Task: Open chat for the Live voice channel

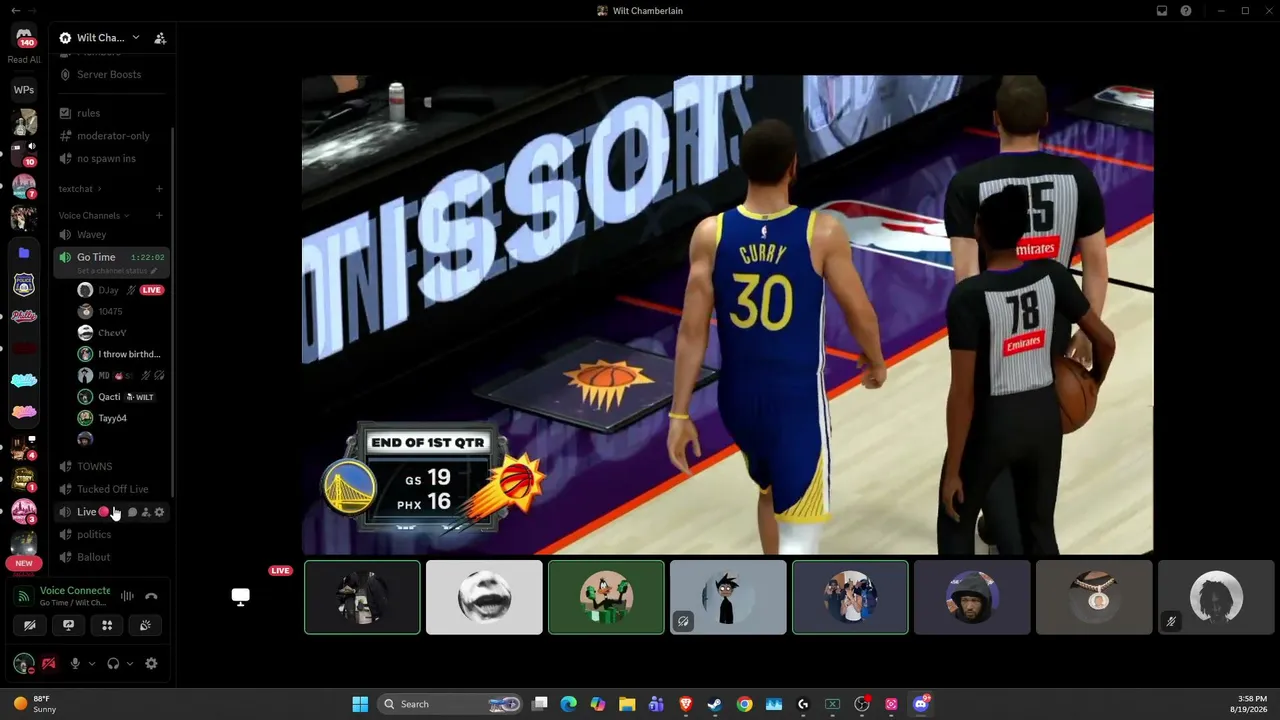Action: [x=132, y=512]
